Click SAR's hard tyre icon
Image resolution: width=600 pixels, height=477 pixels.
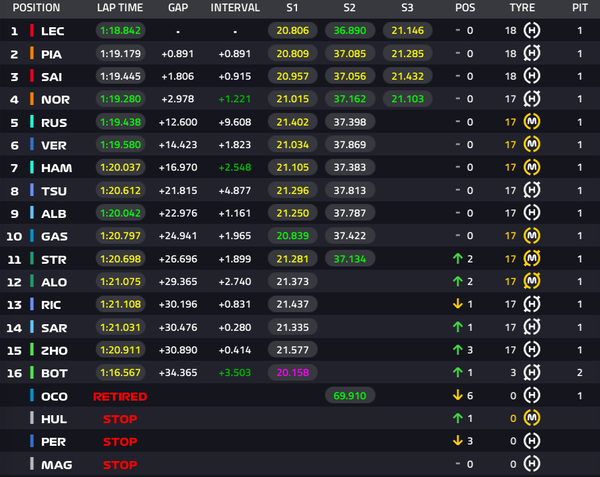point(532,327)
